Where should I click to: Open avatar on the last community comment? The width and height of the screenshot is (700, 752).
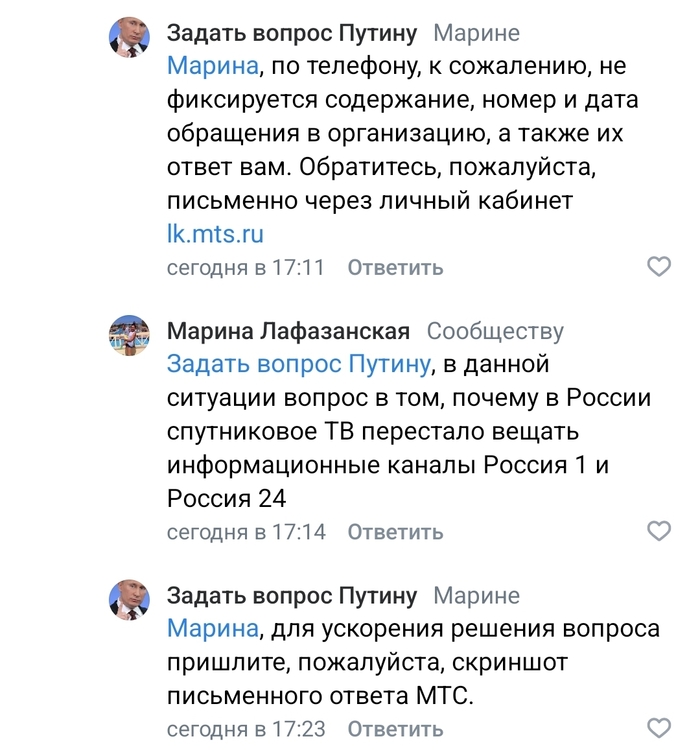click(x=129, y=601)
